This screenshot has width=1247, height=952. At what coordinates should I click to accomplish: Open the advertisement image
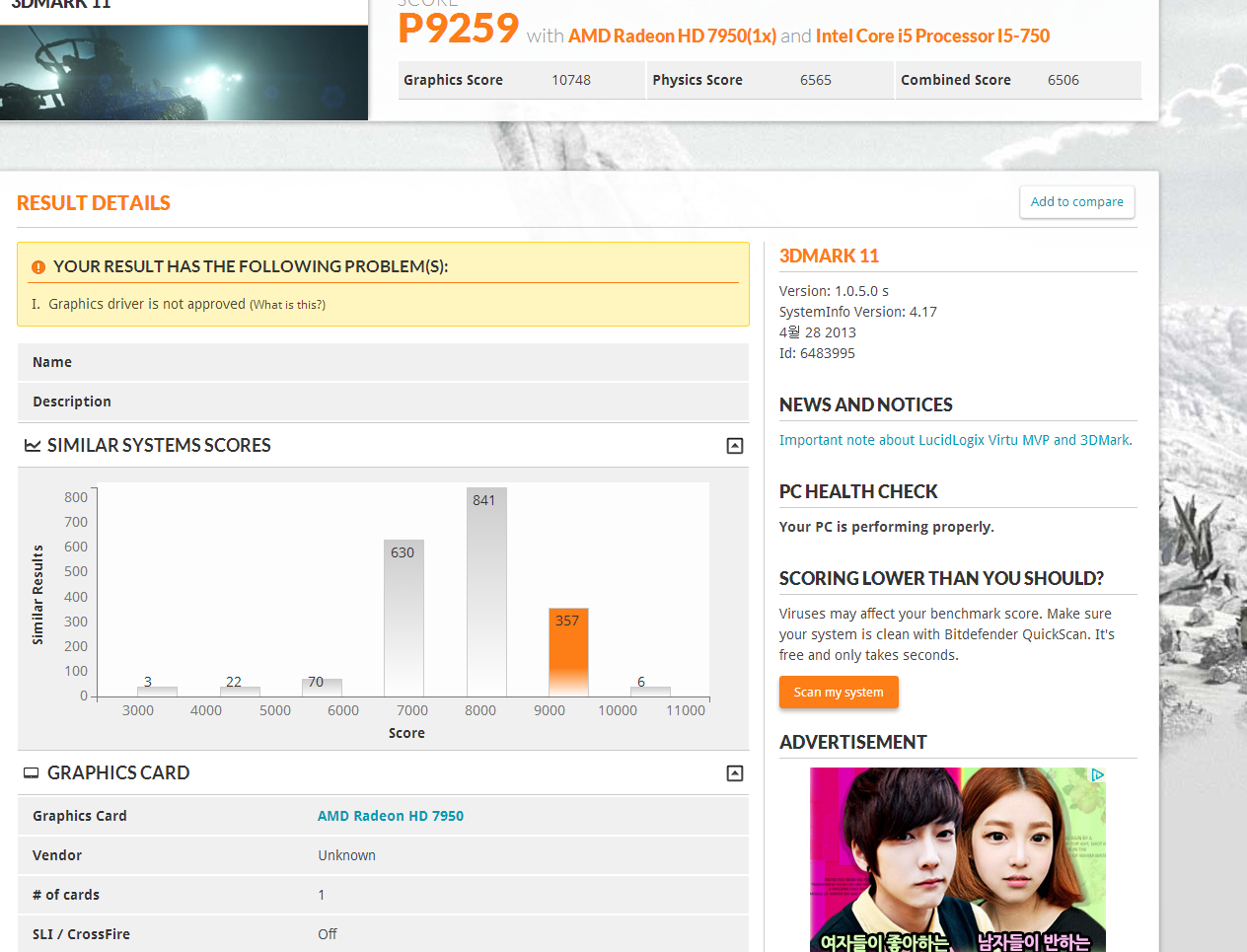tap(958, 860)
